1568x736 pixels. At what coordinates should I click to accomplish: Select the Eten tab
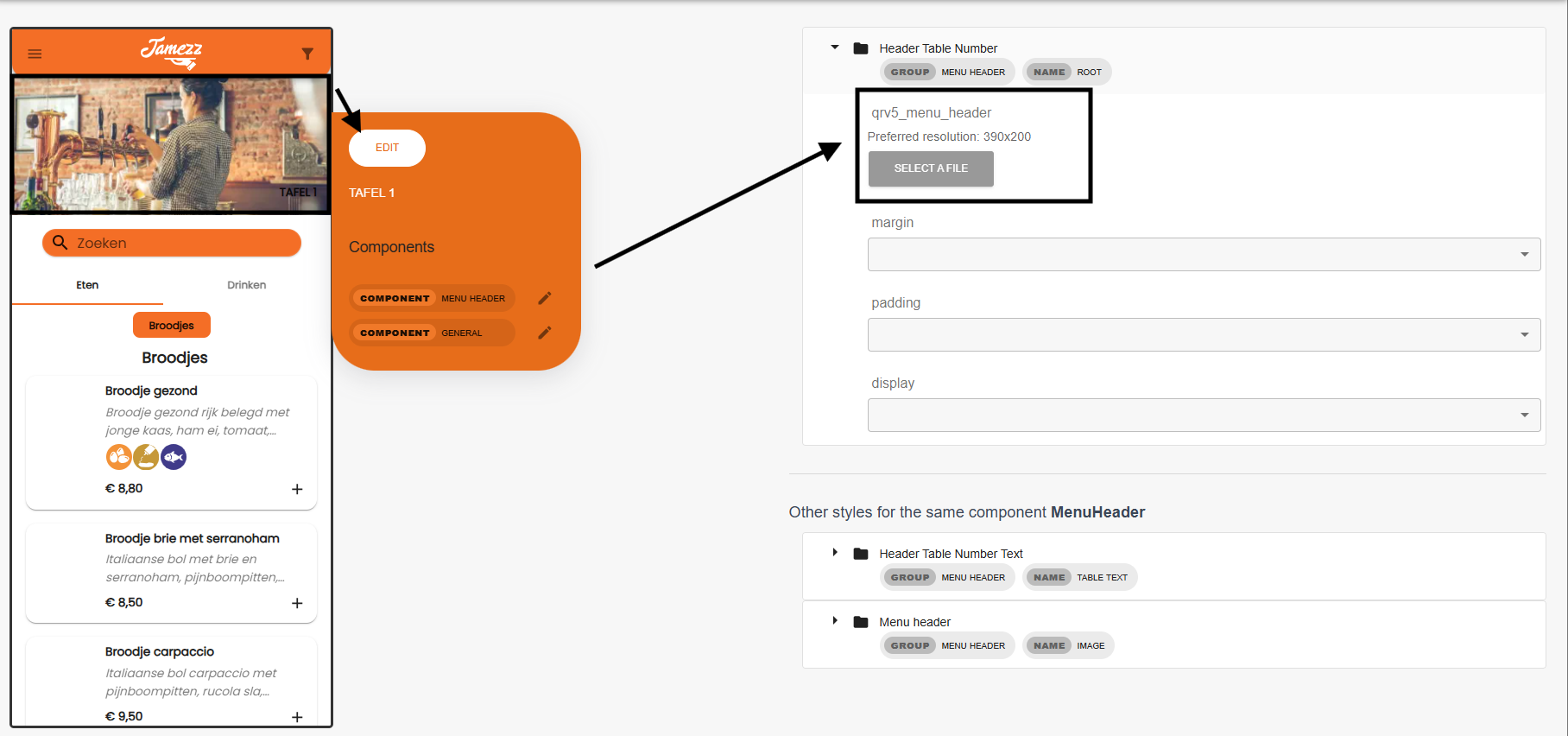pos(87,285)
